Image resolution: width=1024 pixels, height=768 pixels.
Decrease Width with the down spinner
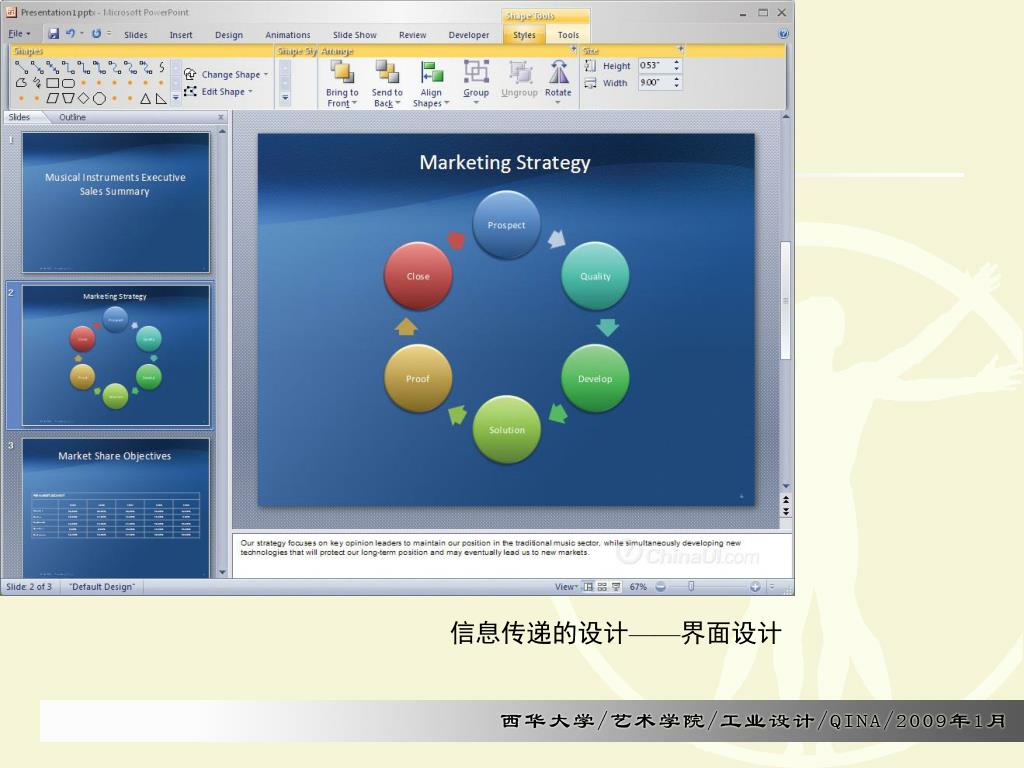tap(677, 86)
